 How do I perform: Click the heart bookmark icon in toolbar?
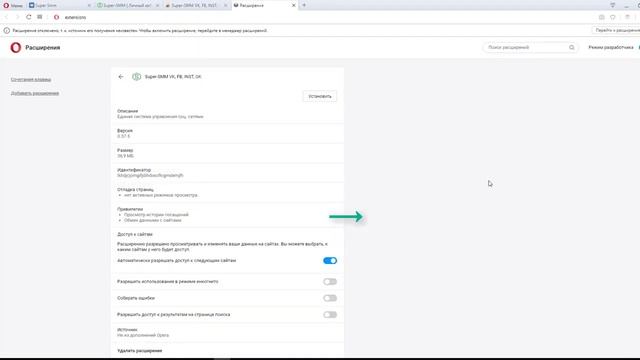click(613, 17)
